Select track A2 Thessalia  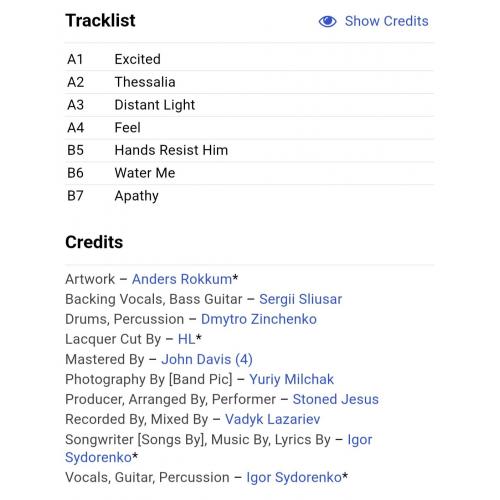pos(249,82)
